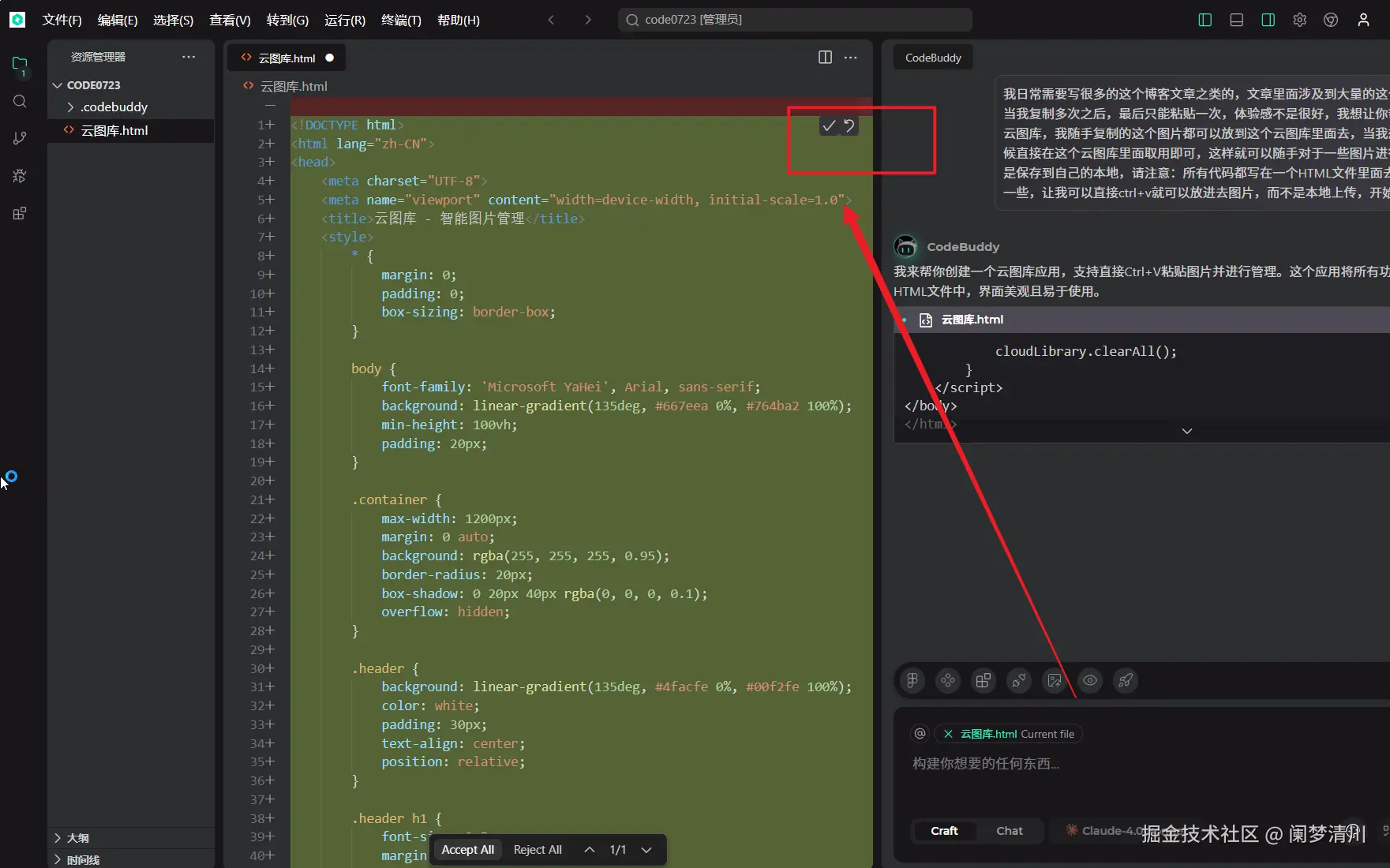Click the components diamond icon in CodeBuddy toolbar
Image resolution: width=1390 pixels, height=868 pixels.
(x=948, y=680)
